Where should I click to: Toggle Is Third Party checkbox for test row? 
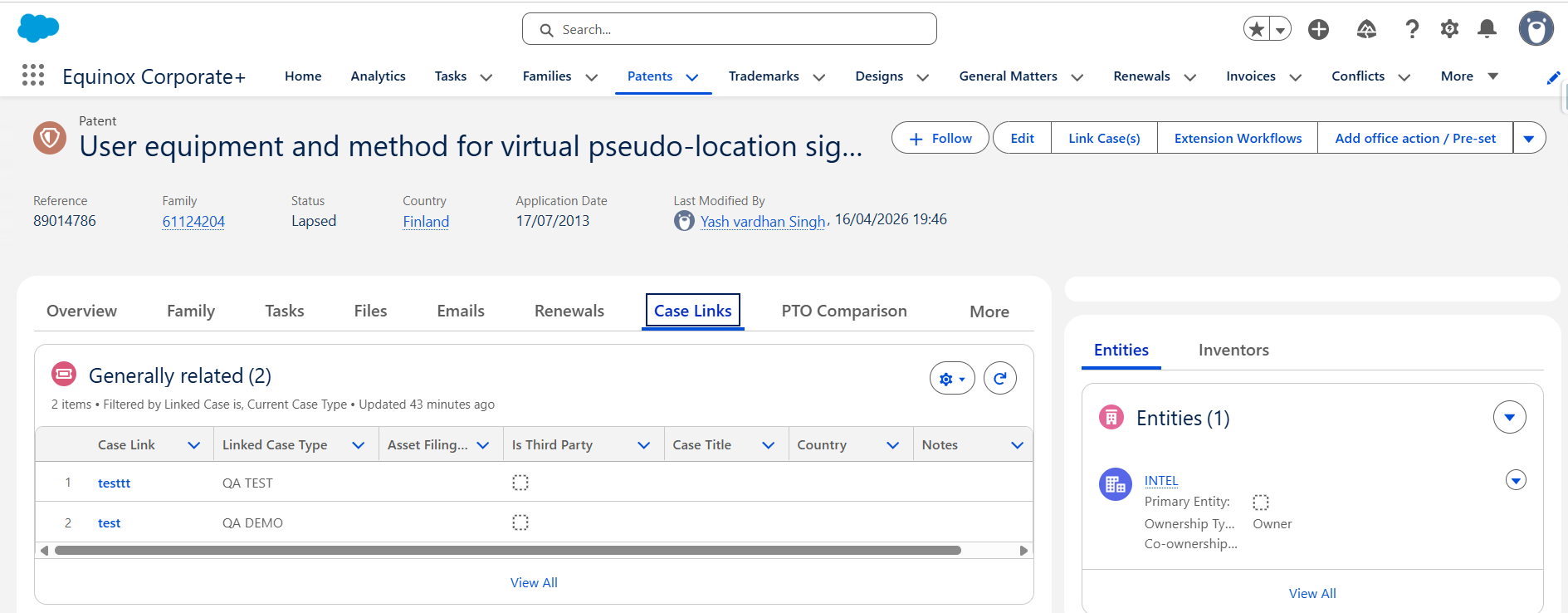pyautogui.click(x=520, y=522)
